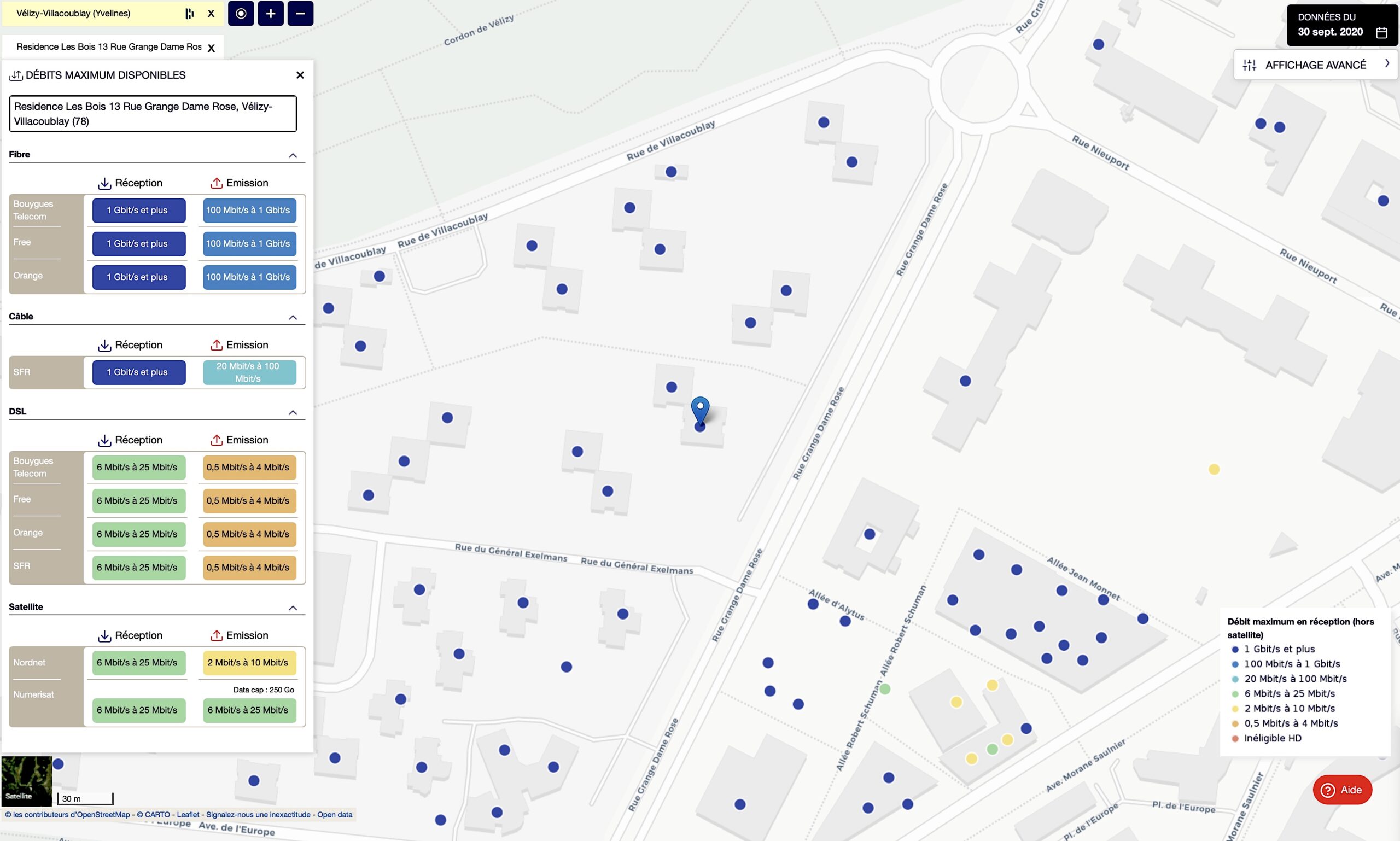1400x841 pixels.
Task: Open the calendar icon for data date
Action: (x=1381, y=32)
